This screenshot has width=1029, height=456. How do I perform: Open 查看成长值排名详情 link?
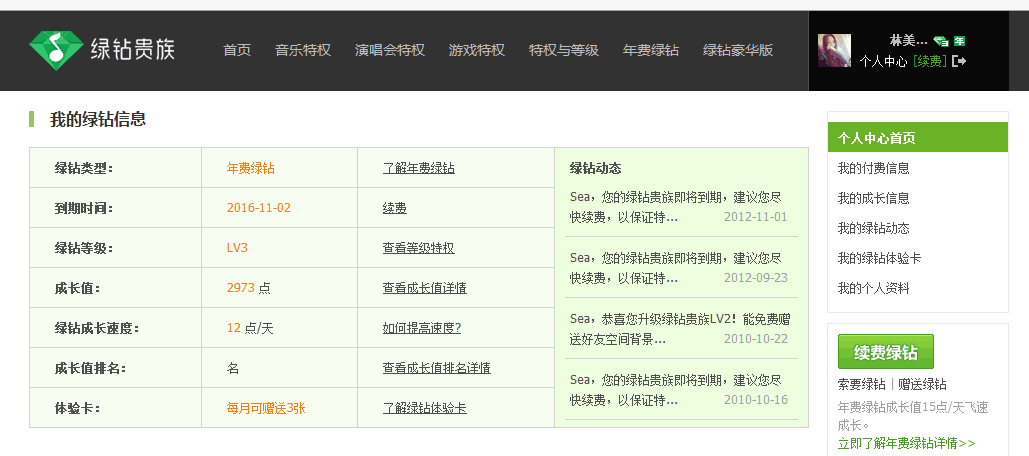436,368
